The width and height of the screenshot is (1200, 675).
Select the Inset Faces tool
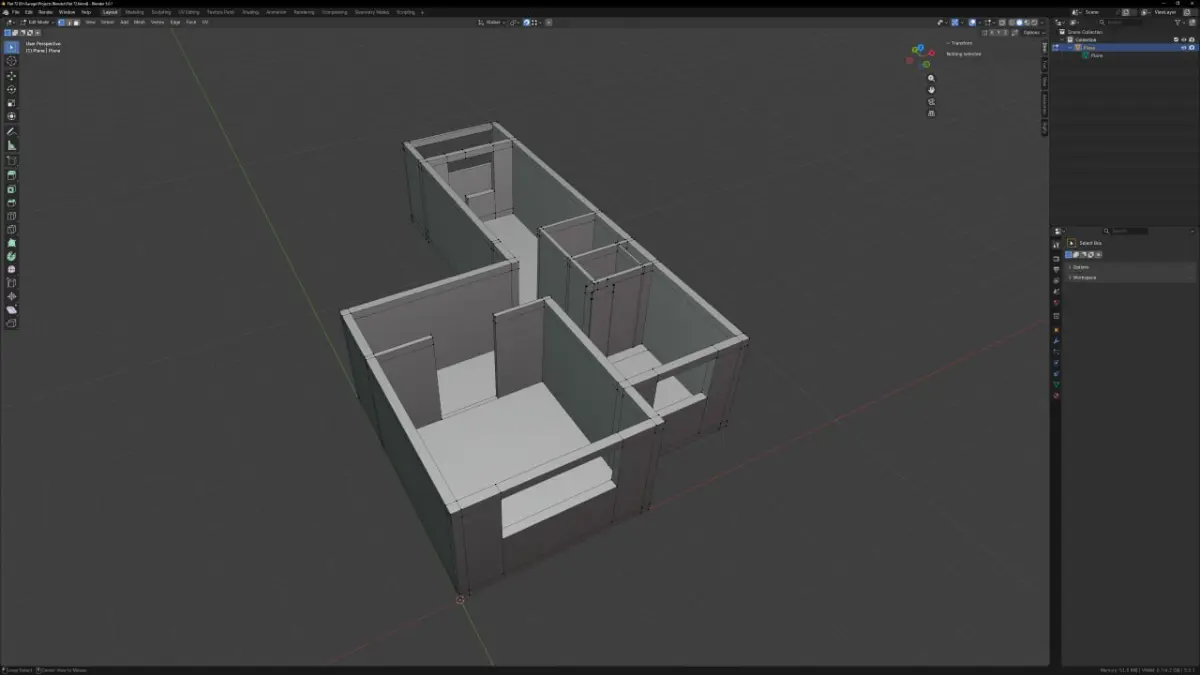tap(12, 189)
